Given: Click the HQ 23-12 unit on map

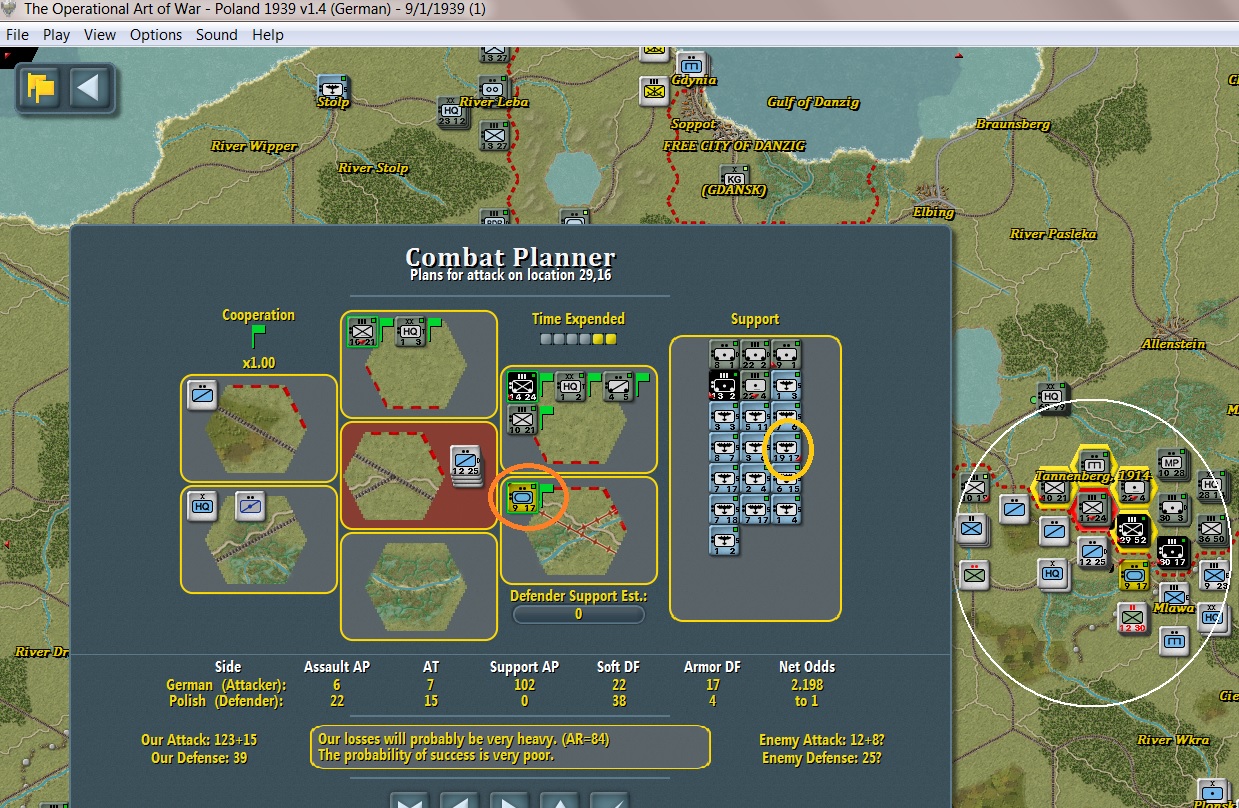Looking at the screenshot, I should 452,112.
